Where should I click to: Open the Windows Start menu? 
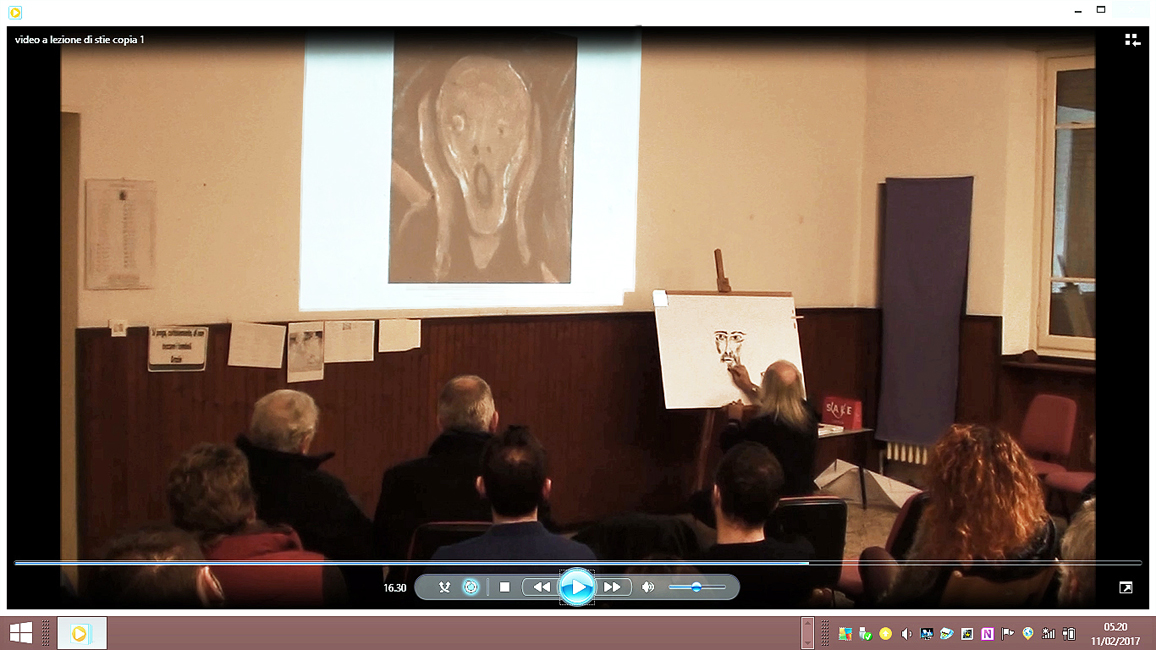coord(21,633)
